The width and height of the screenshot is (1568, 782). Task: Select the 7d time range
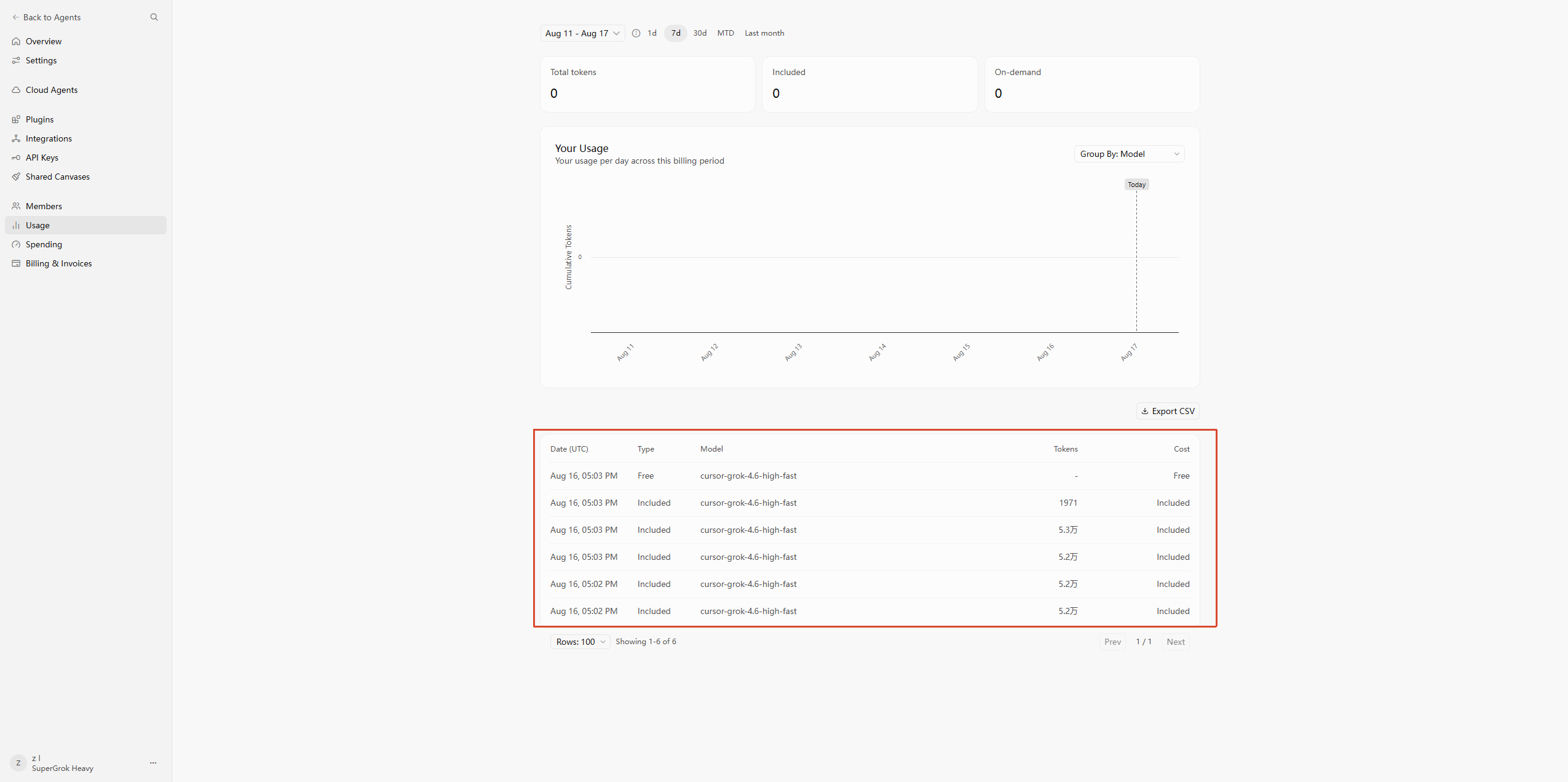[x=676, y=33]
